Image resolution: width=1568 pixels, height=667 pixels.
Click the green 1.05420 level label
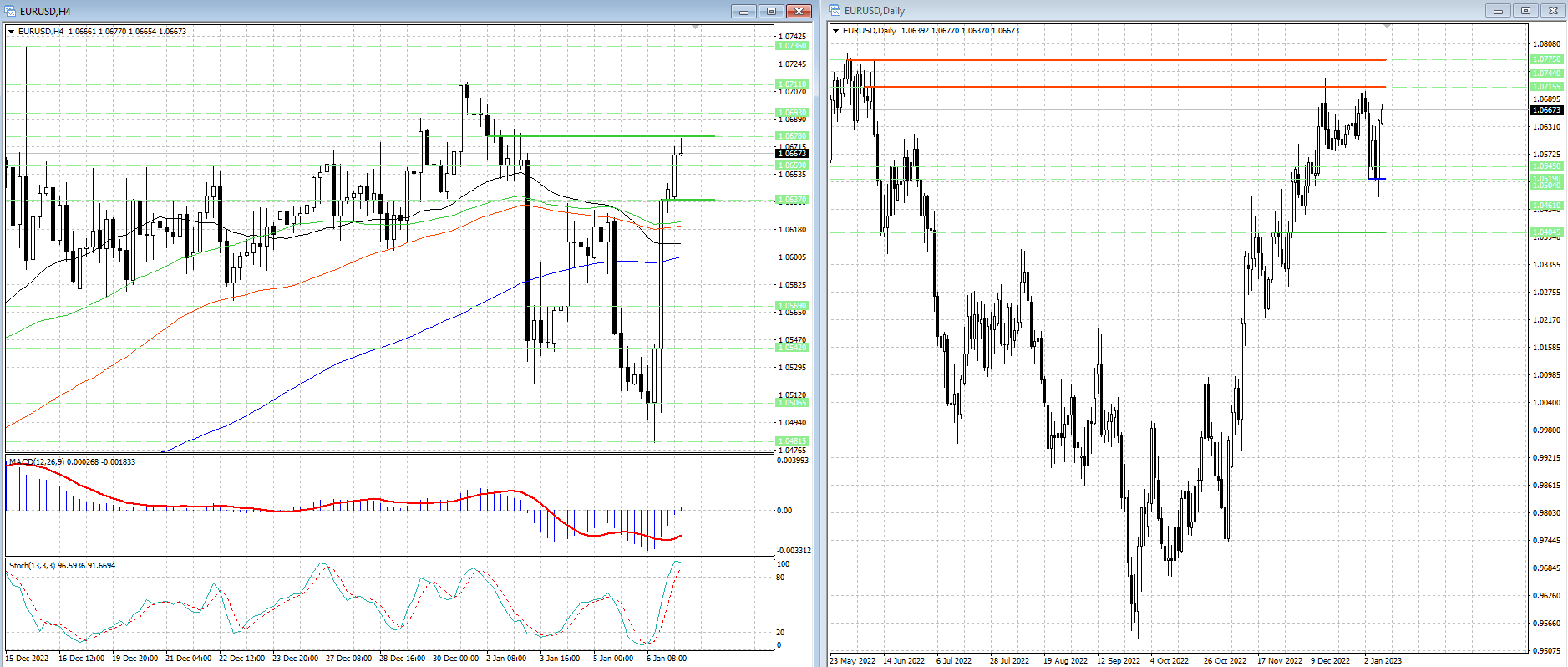coord(792,347)
